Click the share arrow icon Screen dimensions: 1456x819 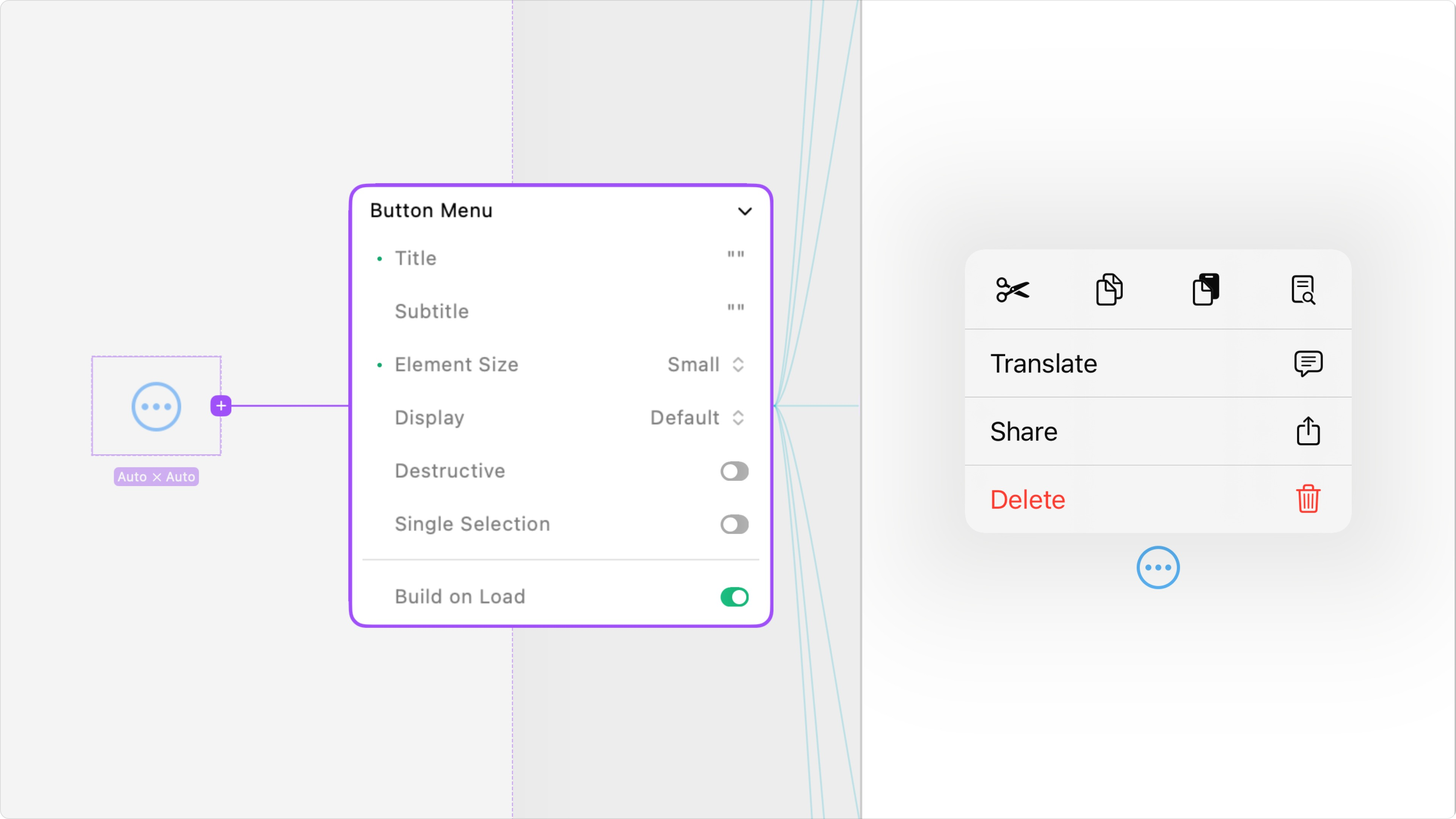click(1308, 431)
